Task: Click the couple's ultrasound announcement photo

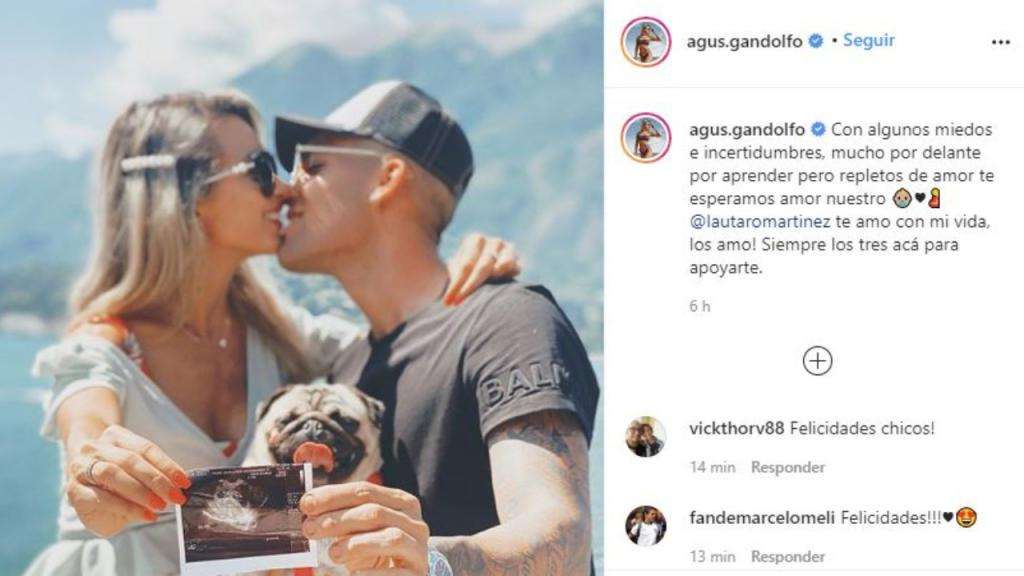Action: click(x=302, y=288)
